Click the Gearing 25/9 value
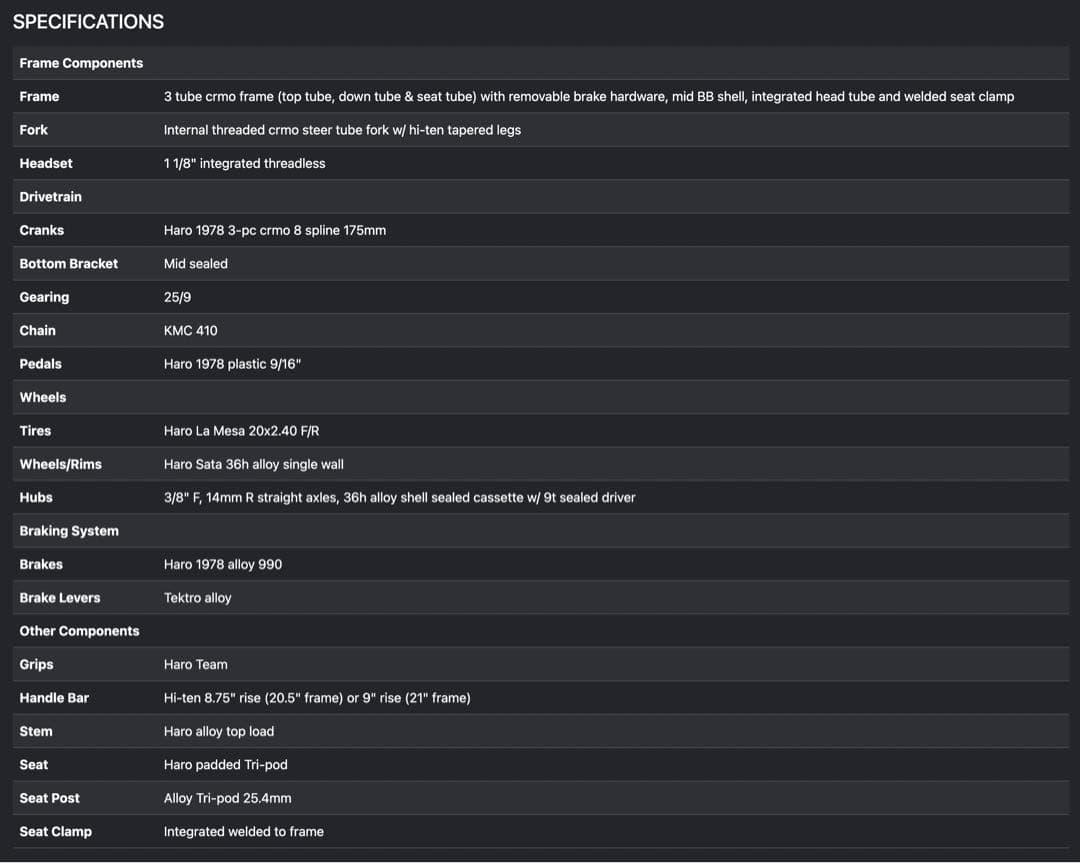This screenshot has height=863, width=1080. click(178, 298)
